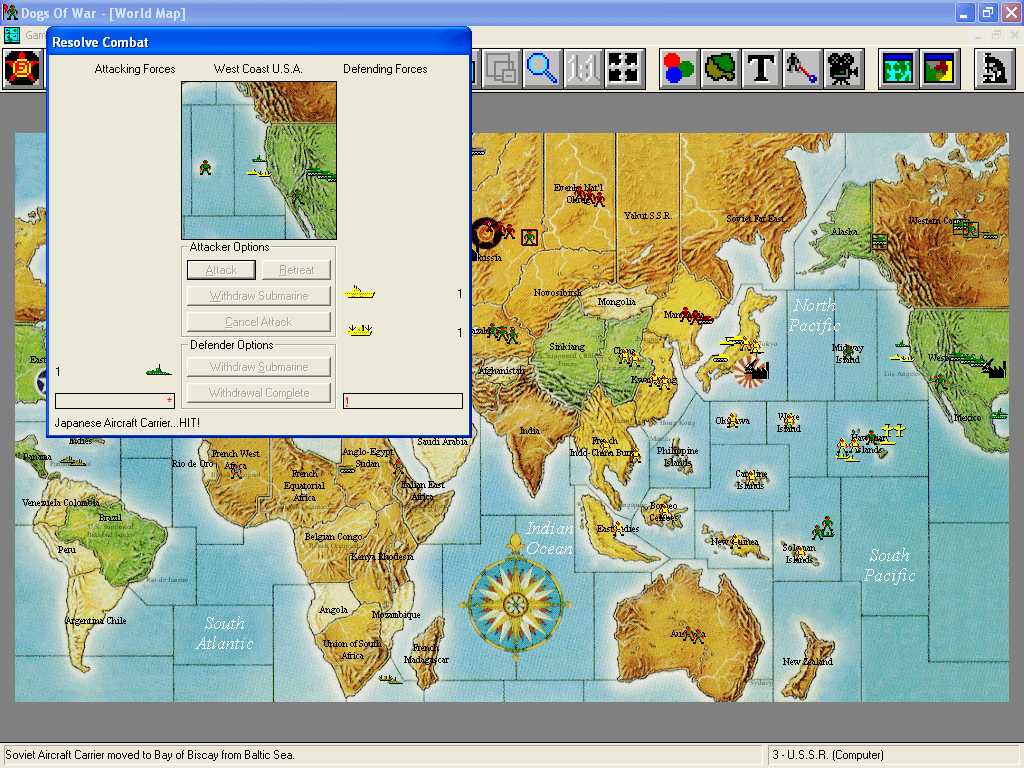This screenshot has height=768, width=1024.
Task: Click the 1:1 actual size toolbar icon
Action: pyautogui.click(x=583, y=69)
